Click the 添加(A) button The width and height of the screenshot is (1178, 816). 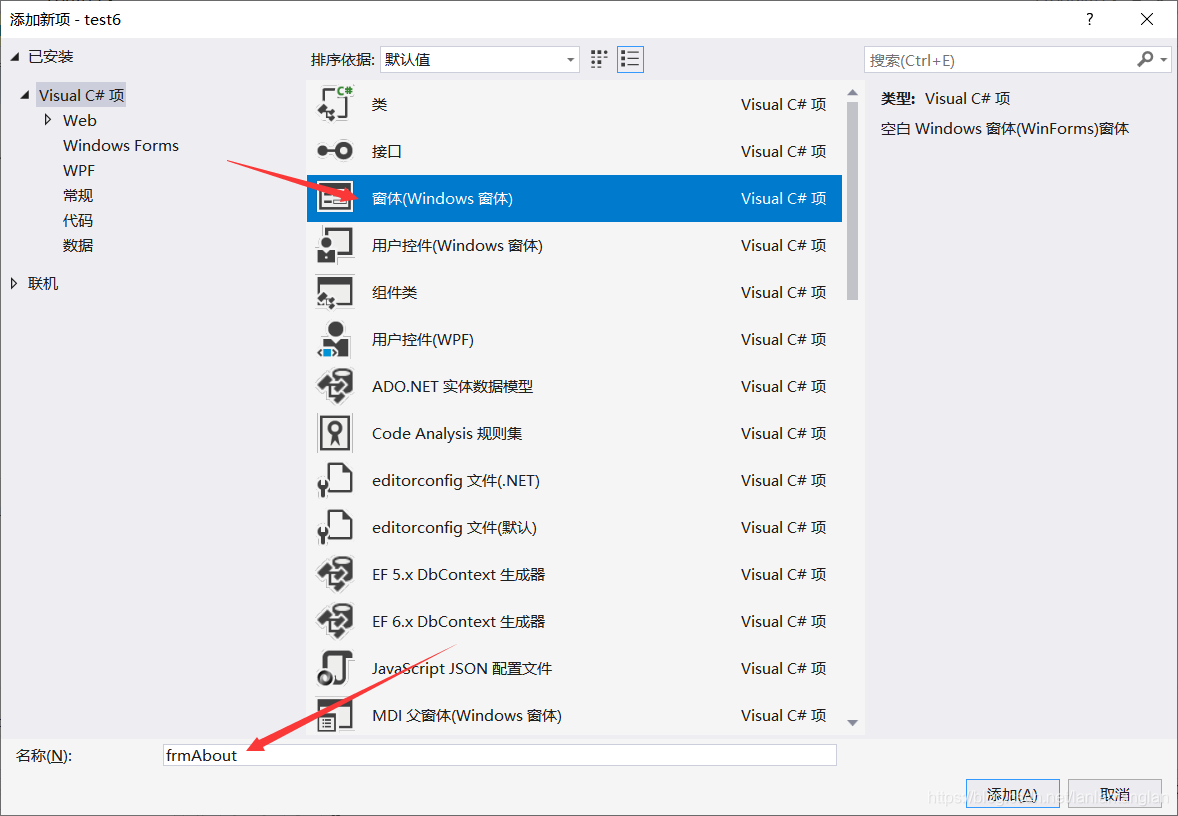click(x=1012, y=794)
